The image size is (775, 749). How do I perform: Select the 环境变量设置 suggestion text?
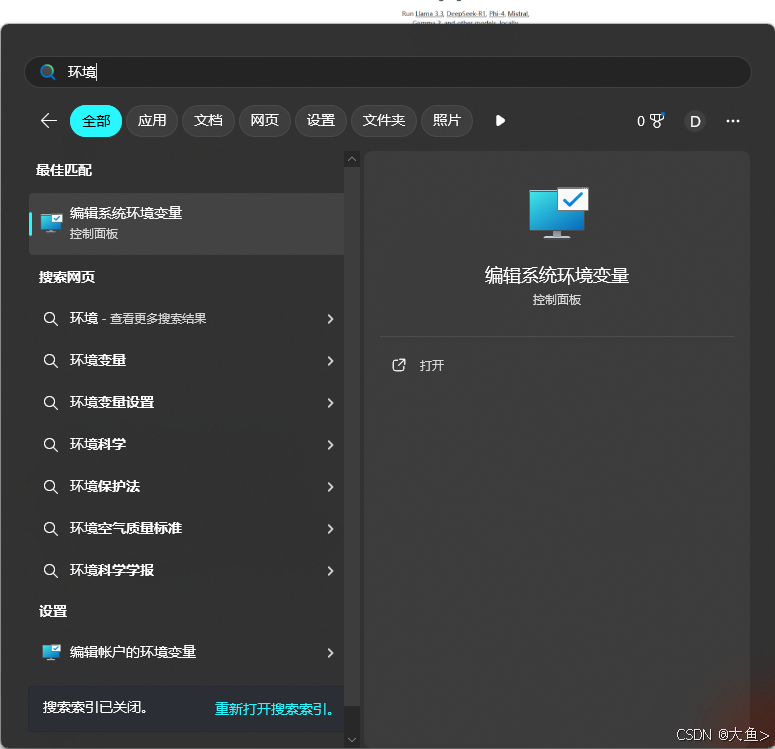pyautogui.click(x=112, y=402)
